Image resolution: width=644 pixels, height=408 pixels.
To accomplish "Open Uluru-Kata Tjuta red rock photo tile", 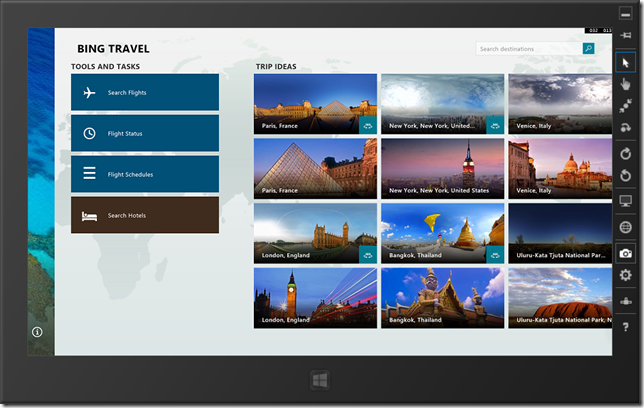I will [560, 298].
